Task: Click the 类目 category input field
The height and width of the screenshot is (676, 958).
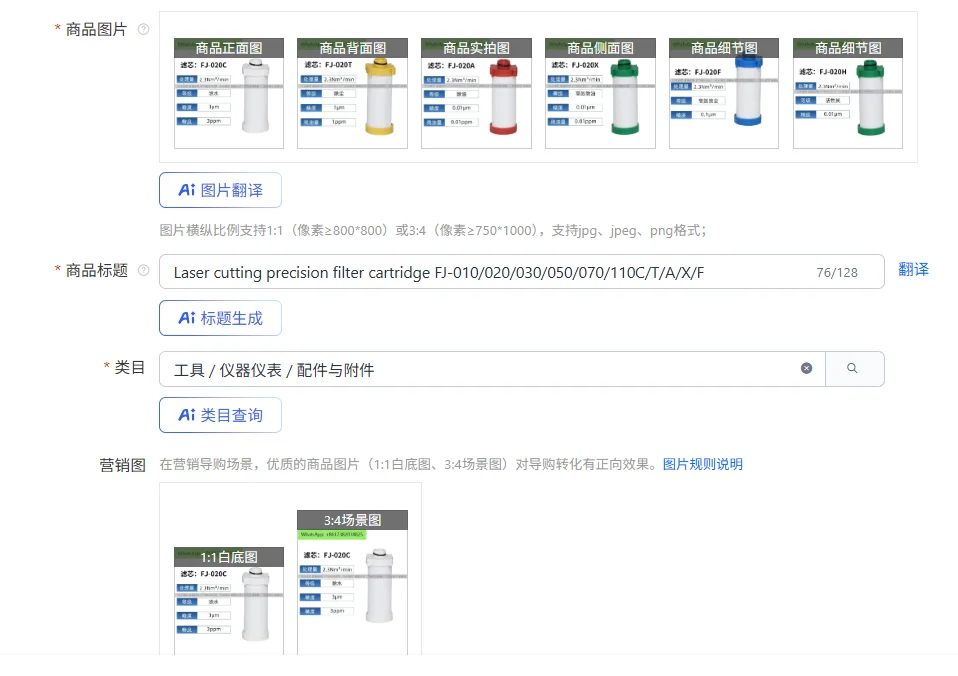Action: click(x=492, y=369)
